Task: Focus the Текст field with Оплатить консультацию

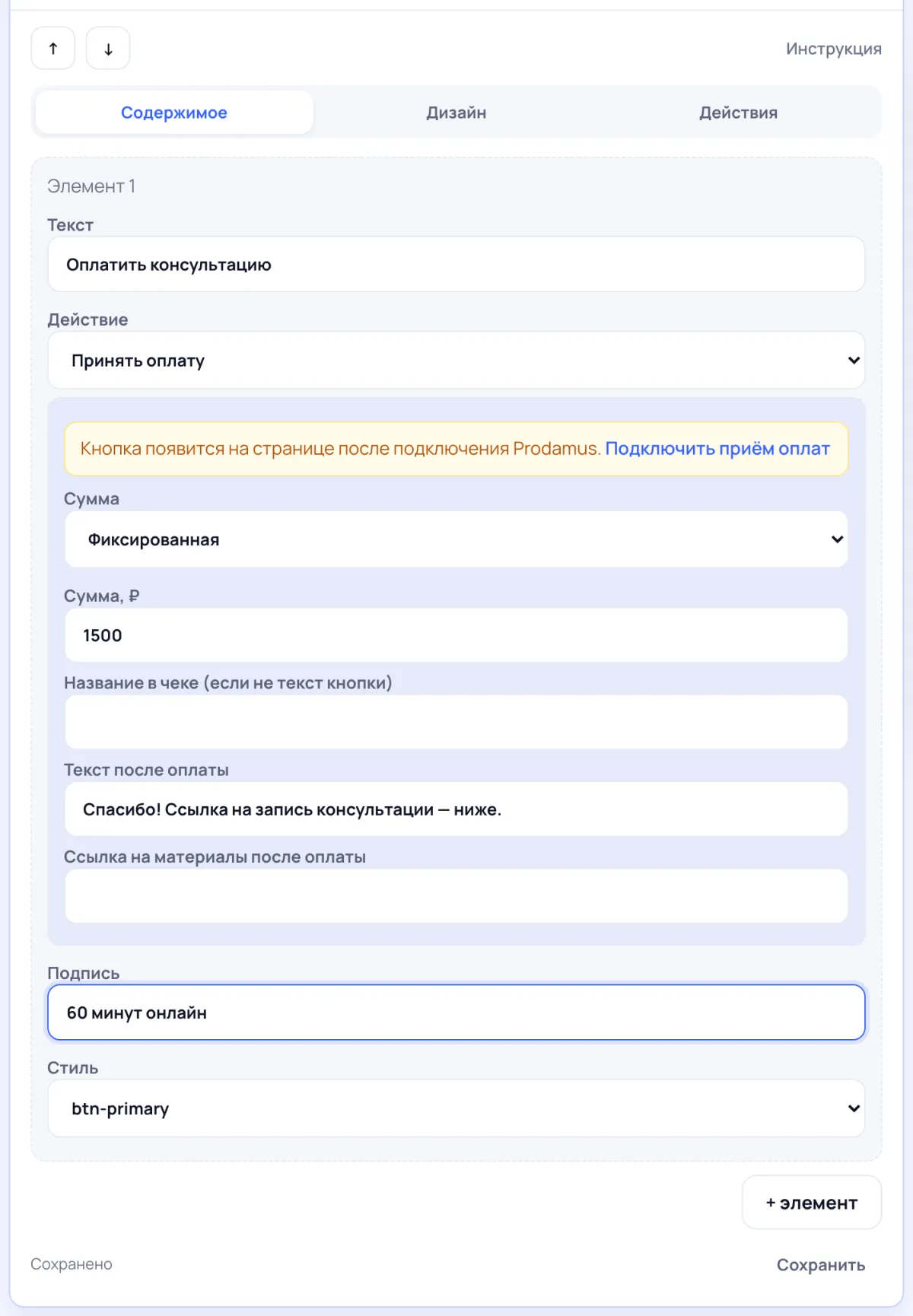Action: [456, 265]
